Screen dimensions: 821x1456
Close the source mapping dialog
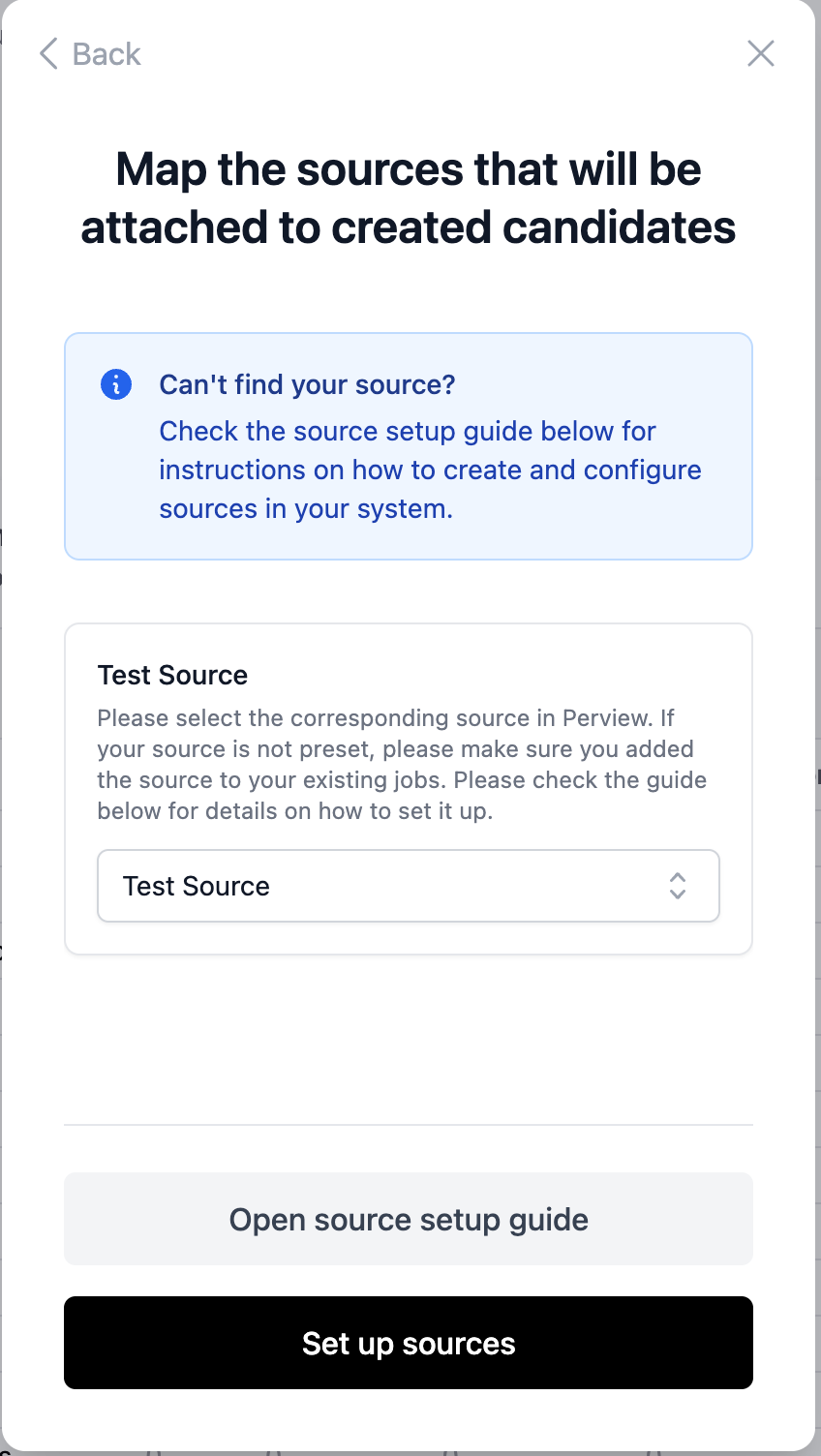click(761, 54)
